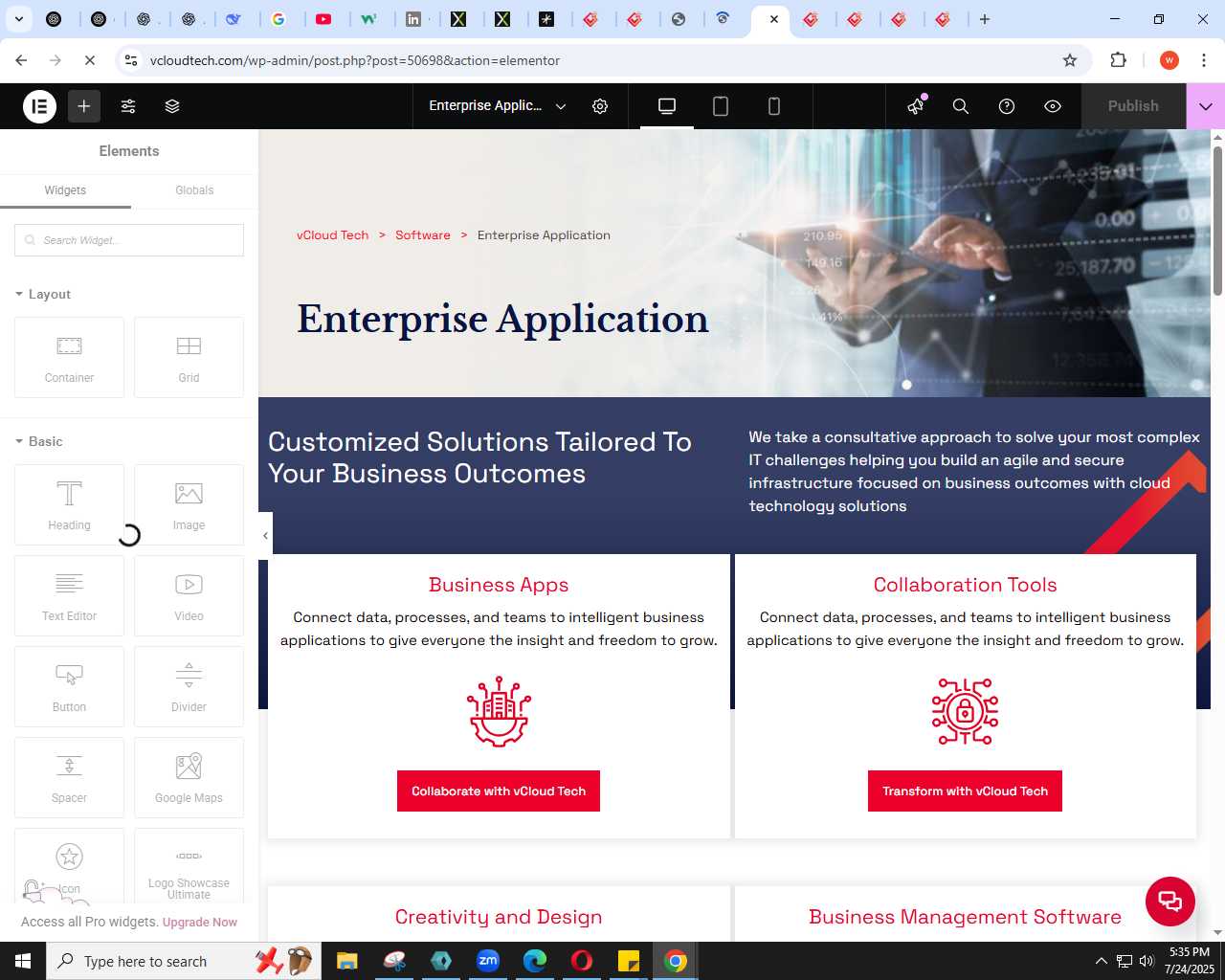The width and height of the screenshot is (1225, 980).
Task: Open Zoom from the taskbar
Action: click(488, 961)
